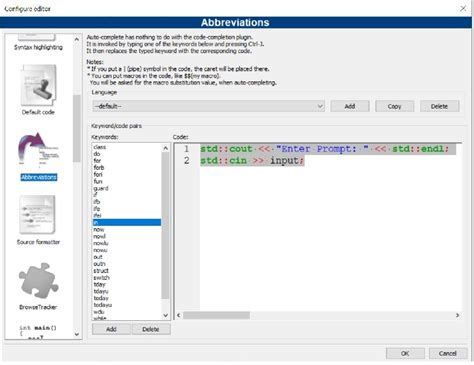Select the Abbreviations sidebar icon
The width and height of the screenshot is (474, 365).
coord(38,149)
